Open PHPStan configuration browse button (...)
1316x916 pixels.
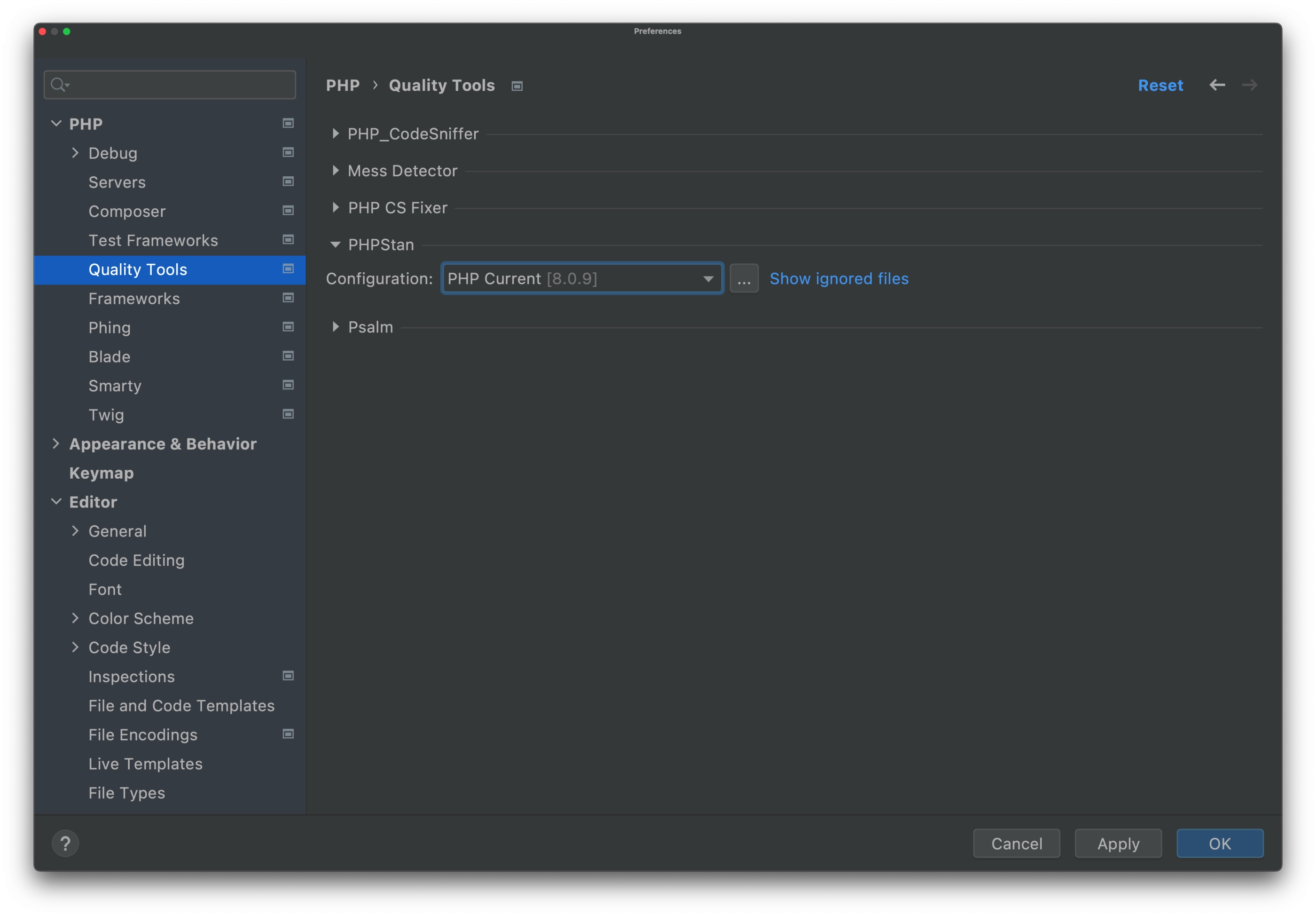point(744,279)
